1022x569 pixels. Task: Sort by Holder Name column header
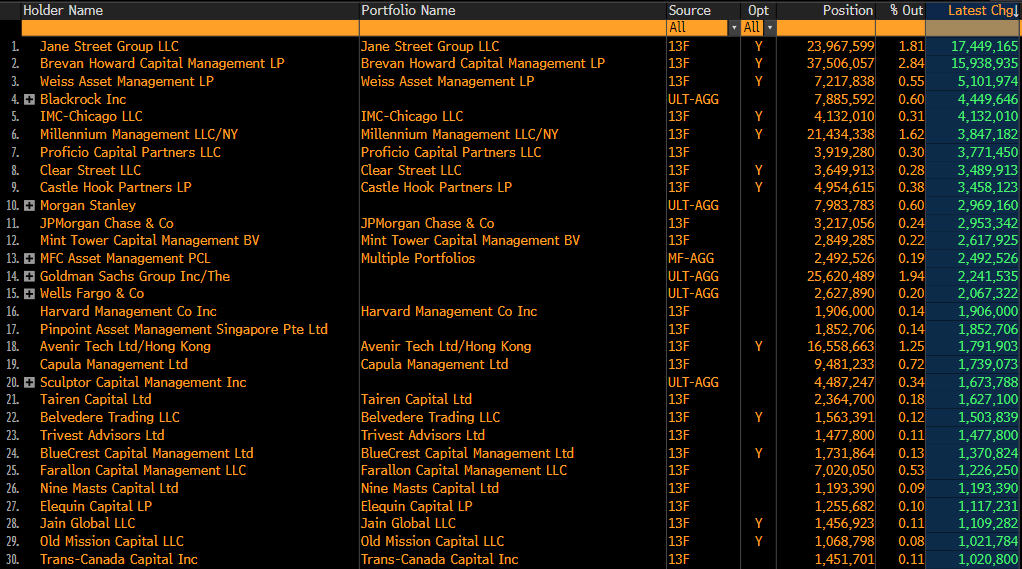pyautogui.click(x=63, y=10)
